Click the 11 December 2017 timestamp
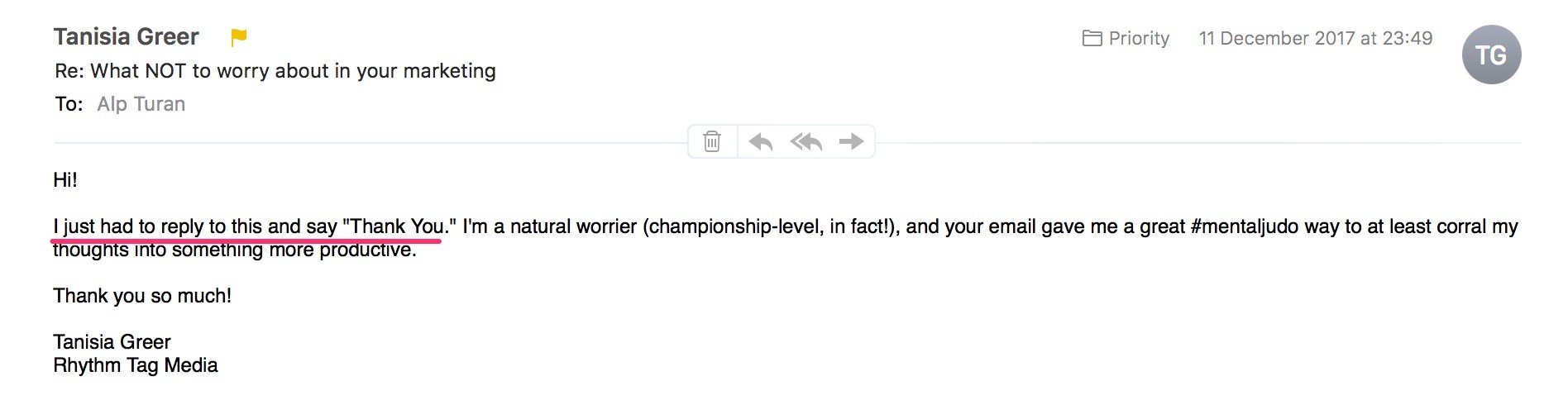The height and width of the screenshot is (400, 1568). click(x=1316, y=38)
